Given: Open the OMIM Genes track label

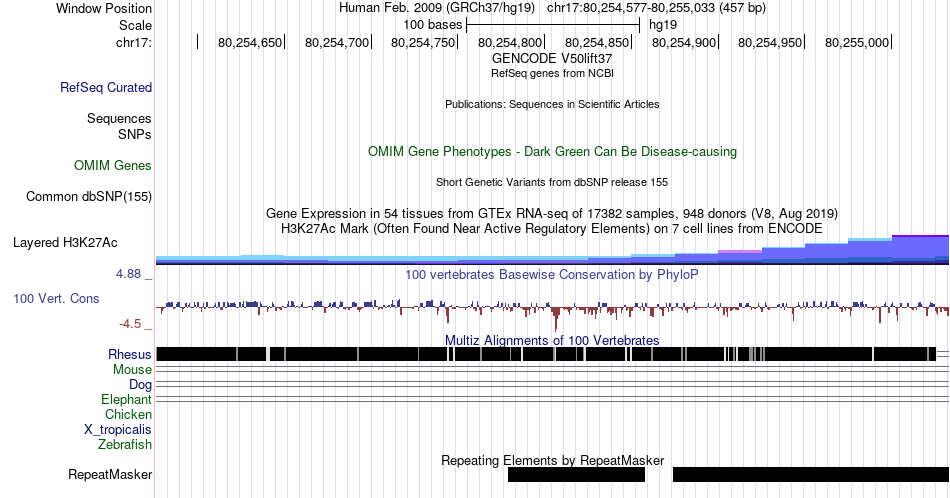Looking at the screenshot, I should 112,165.
